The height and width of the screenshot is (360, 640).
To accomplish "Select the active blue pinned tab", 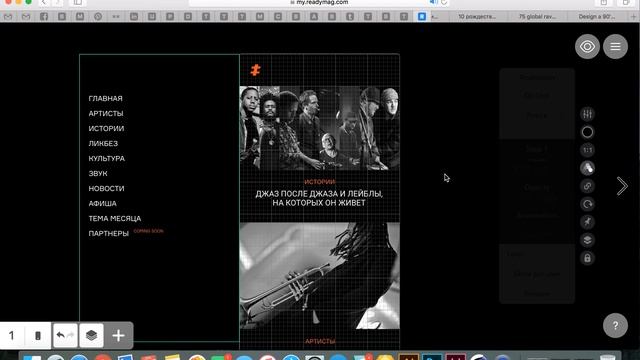I will coord(422,16).
